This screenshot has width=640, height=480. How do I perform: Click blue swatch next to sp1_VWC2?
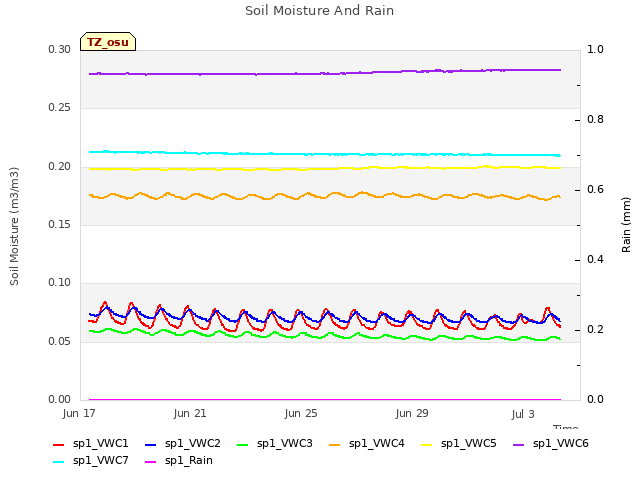click(151, 445)
